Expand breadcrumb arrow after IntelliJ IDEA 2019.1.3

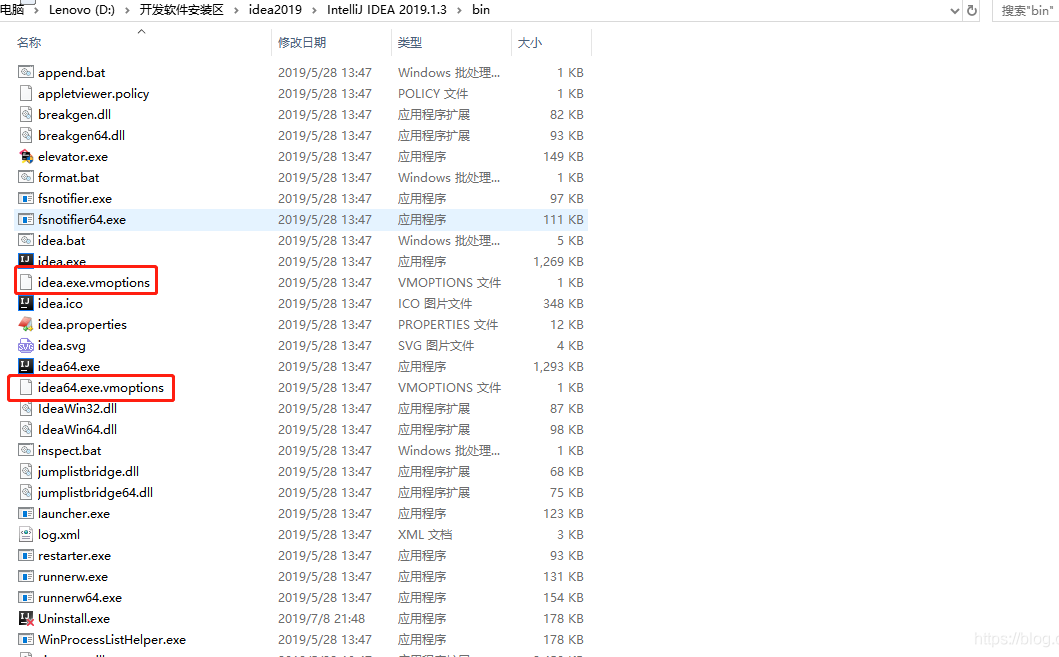(459, 10)
